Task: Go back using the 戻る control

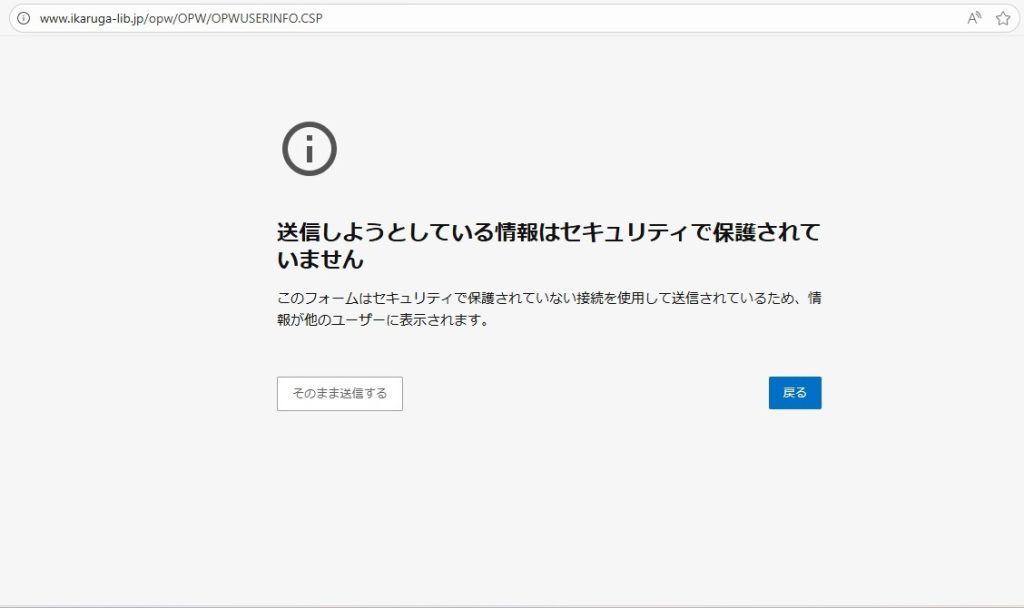Action: 795,392
